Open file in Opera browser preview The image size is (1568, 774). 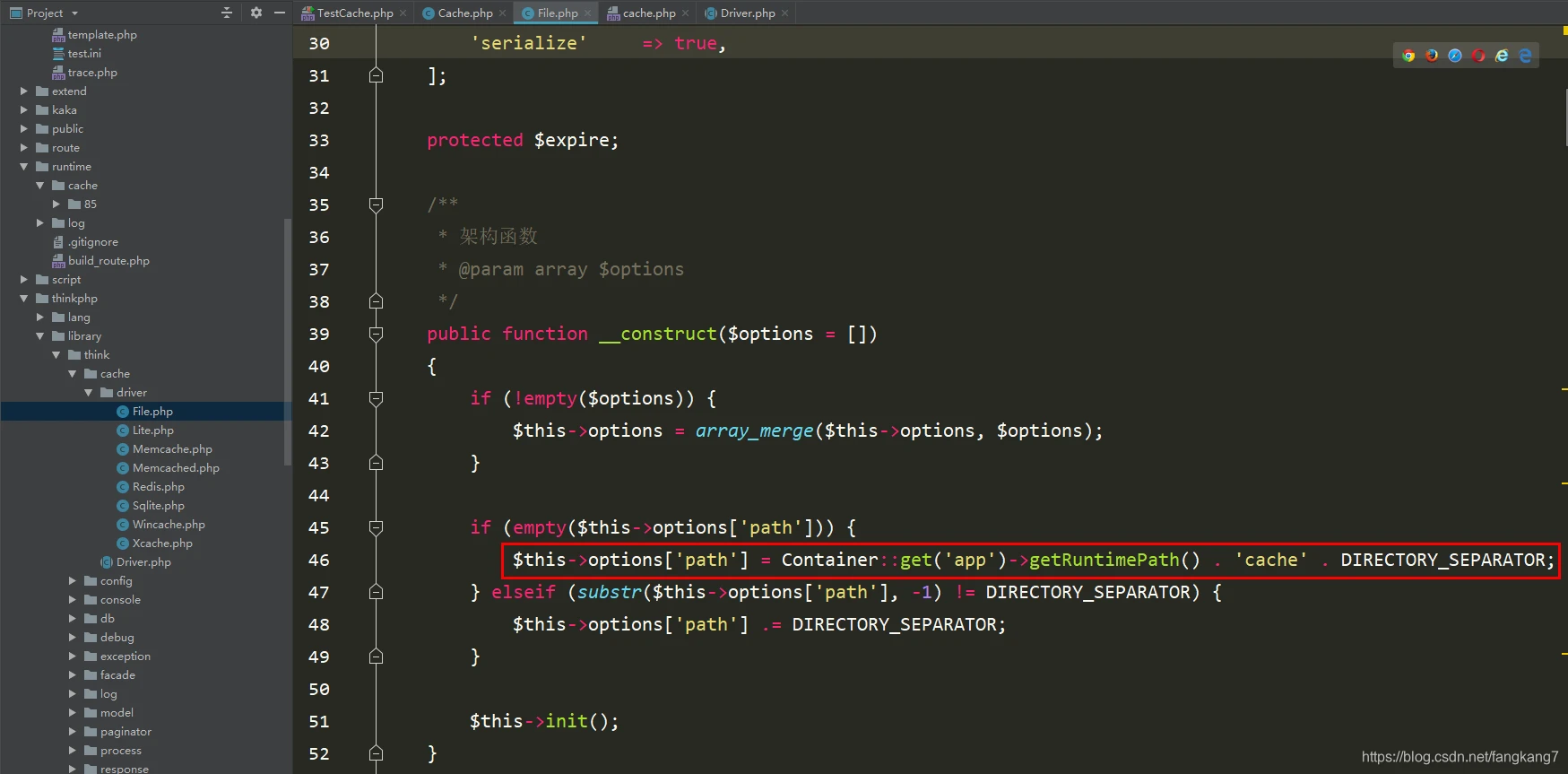(1478, 56)
